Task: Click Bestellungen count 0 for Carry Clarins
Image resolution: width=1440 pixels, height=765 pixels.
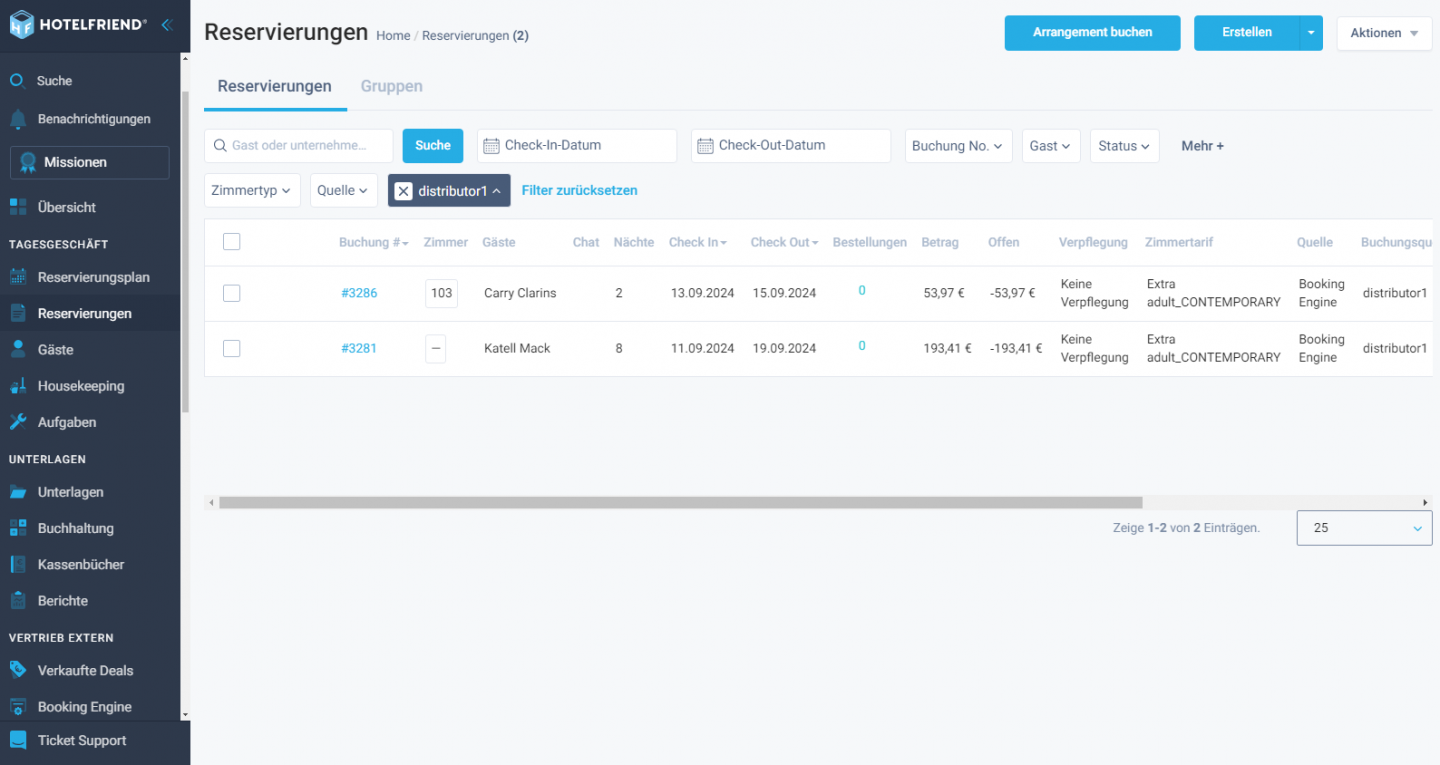Action: 862,291
